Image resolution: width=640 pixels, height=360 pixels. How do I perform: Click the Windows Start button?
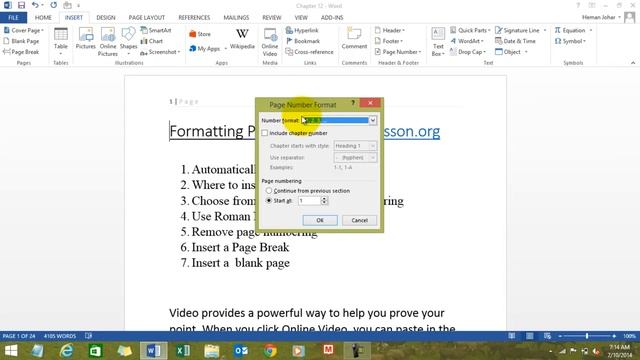pyautogui.click(x=11, y=351)
